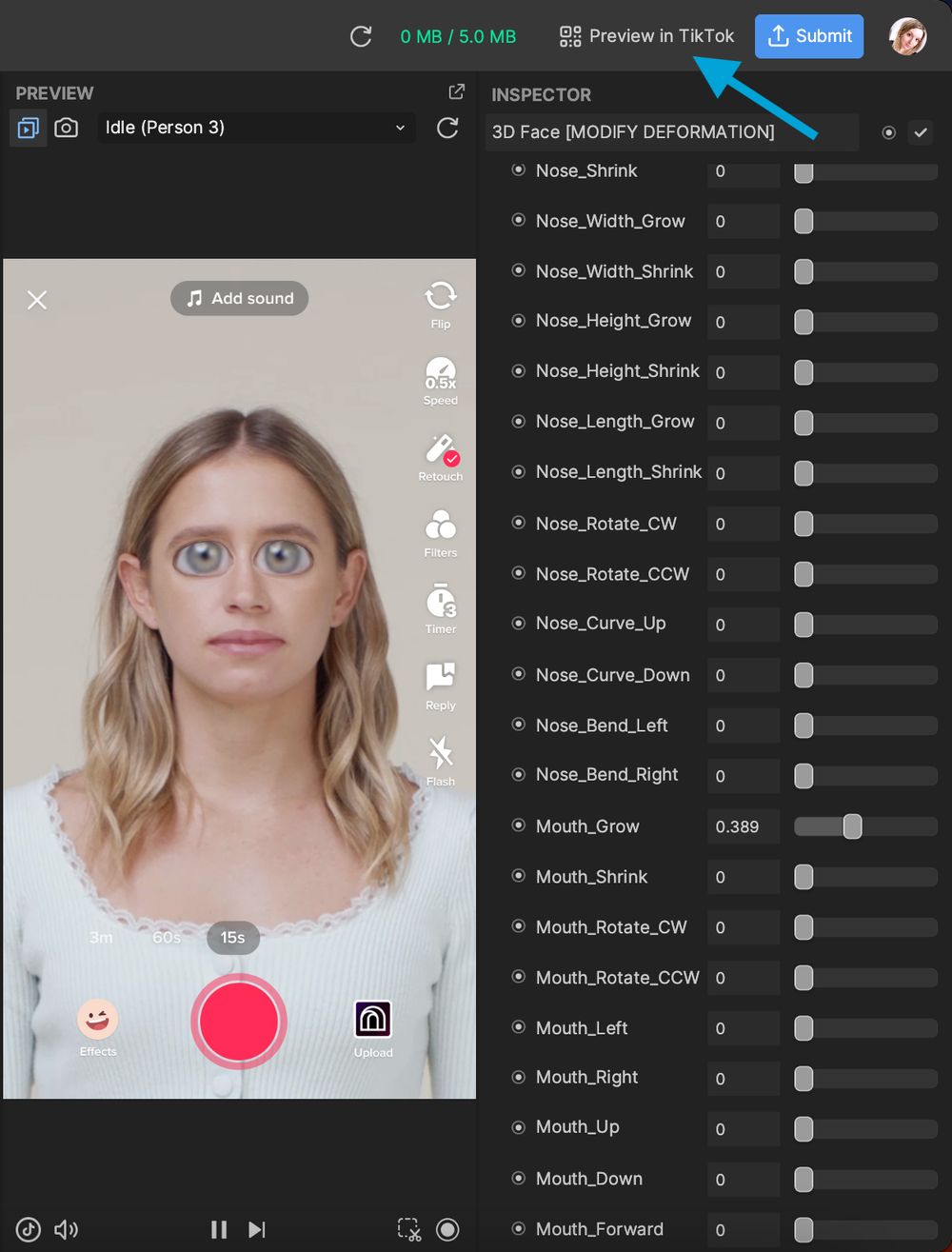Enable the checkmark toggle on 3D Face component
This screenshot has width=952, height=1252.
pos(921,132)
